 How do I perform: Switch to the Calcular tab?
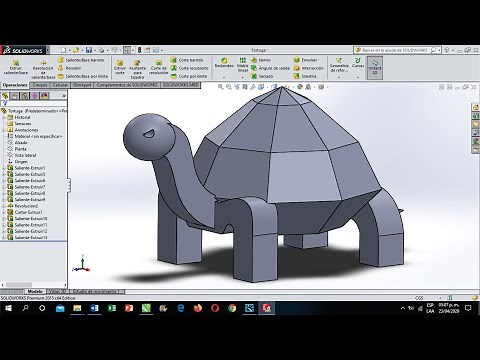(x=60, y=85)
